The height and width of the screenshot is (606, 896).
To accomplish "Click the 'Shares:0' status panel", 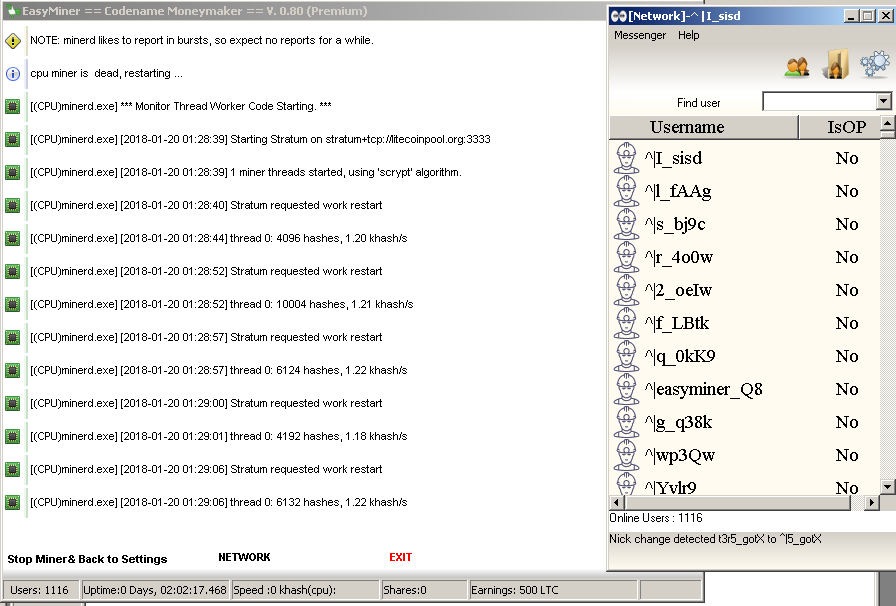I will tap(424, 590).
